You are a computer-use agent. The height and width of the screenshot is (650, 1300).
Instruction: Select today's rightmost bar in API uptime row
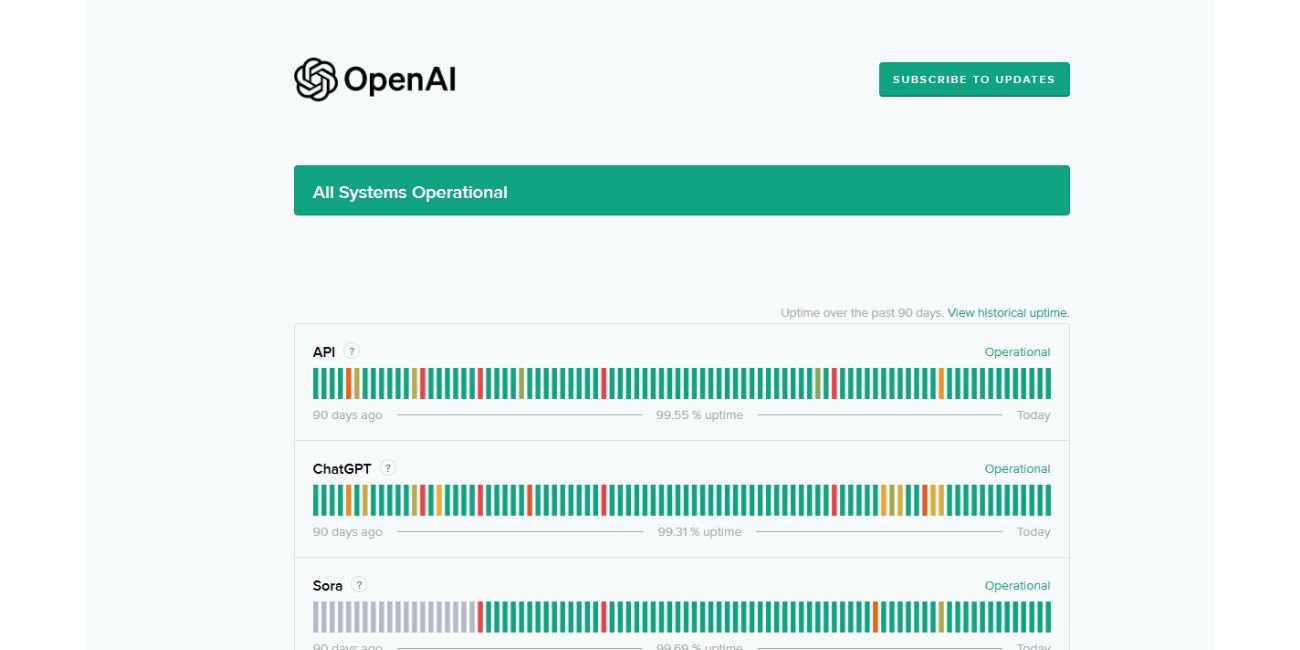[x=1047, y=384]
